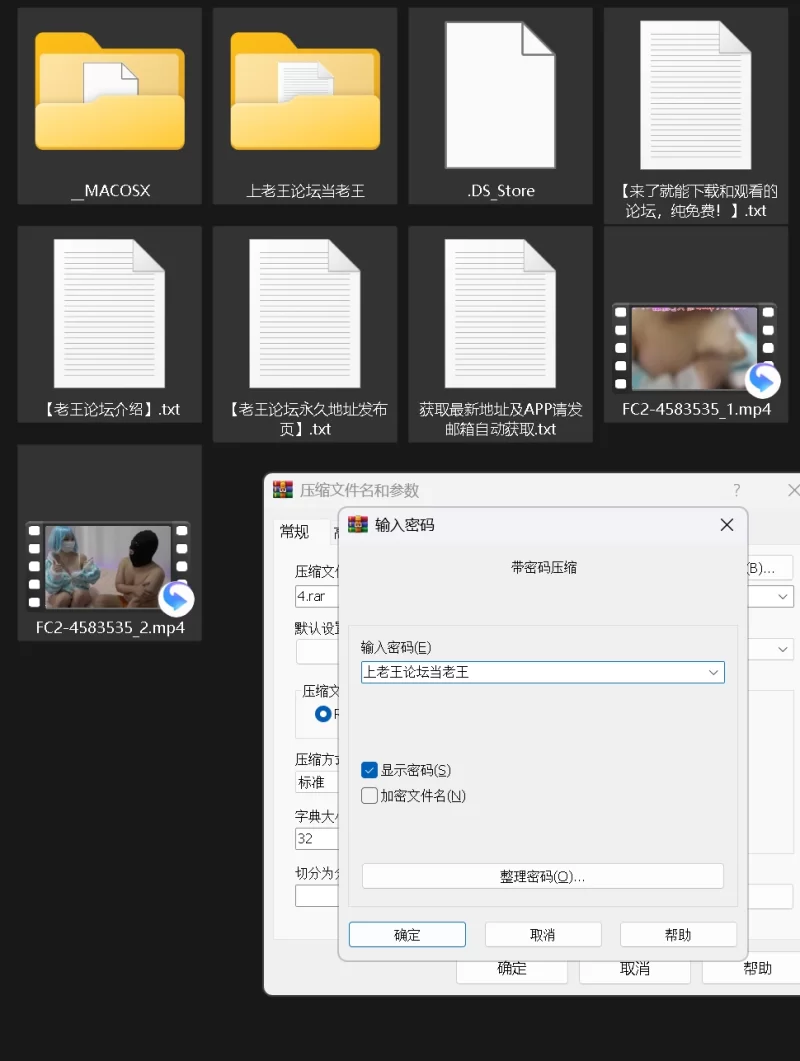Expand the archive name dropdown beside 4.rar
This screenshot has width=800, height=1061.
783,596
